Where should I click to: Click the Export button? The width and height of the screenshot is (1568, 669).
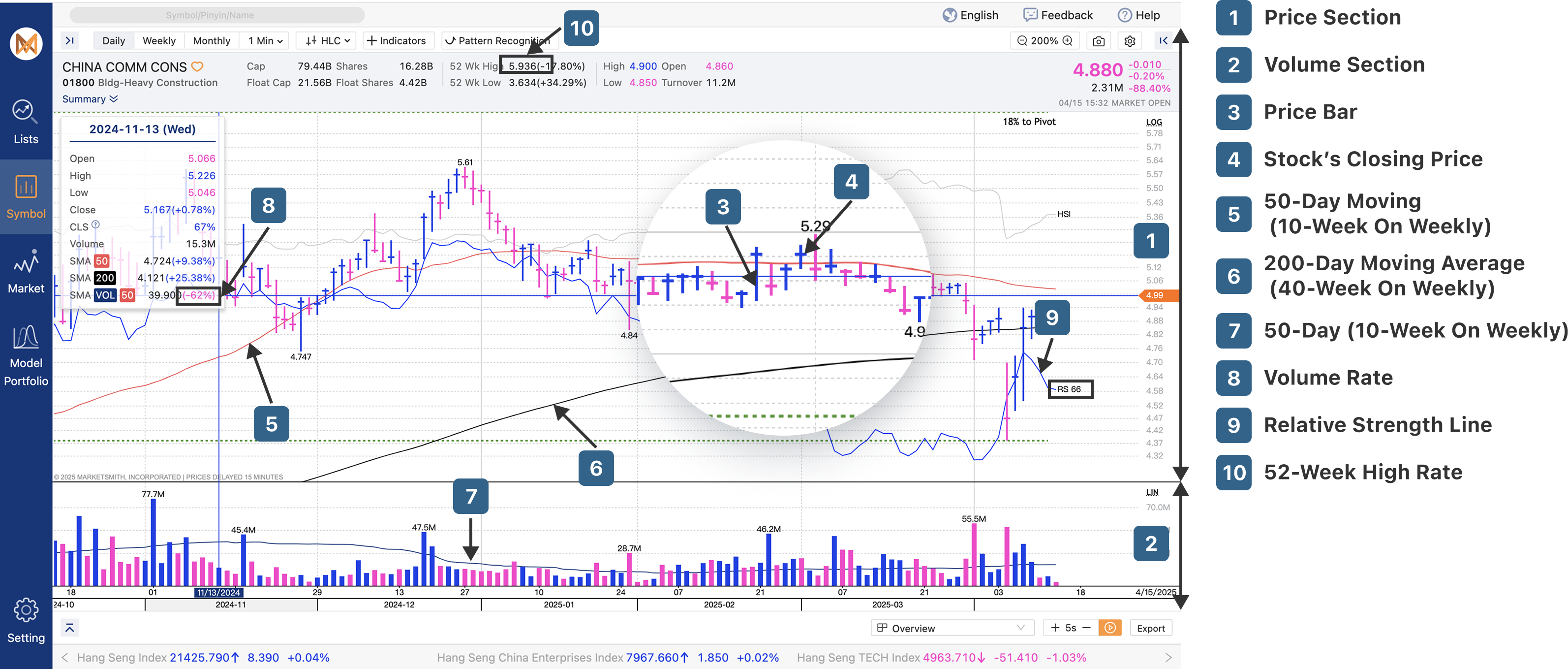(x=1150, y=628)
